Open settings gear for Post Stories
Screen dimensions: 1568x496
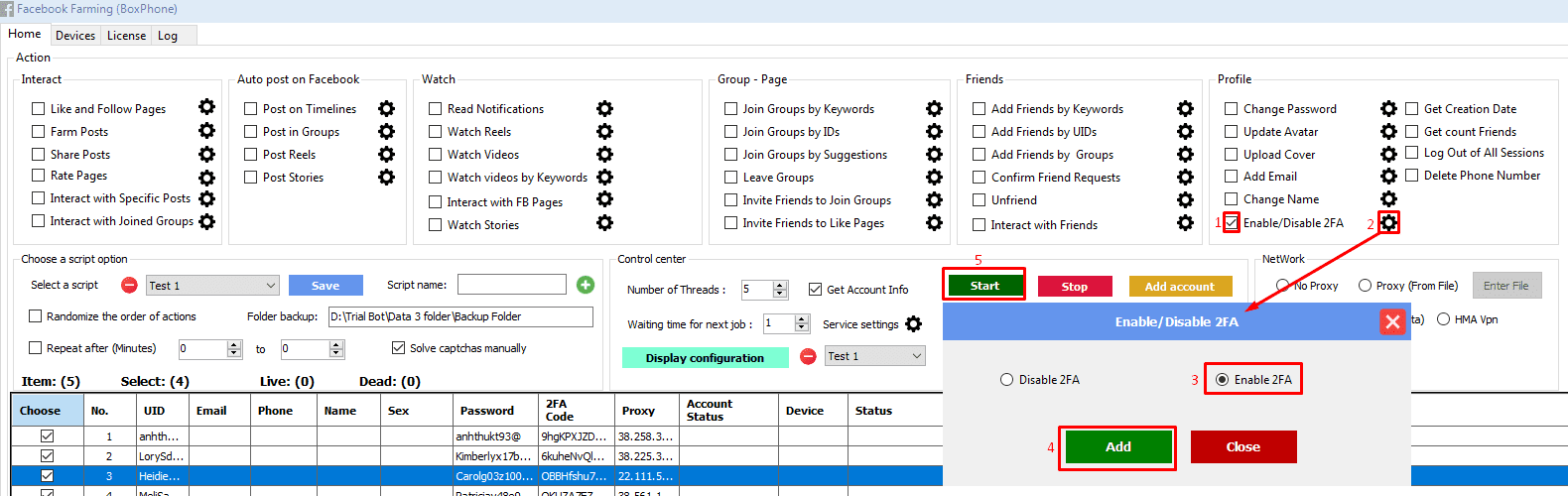[x=386, y=177]
